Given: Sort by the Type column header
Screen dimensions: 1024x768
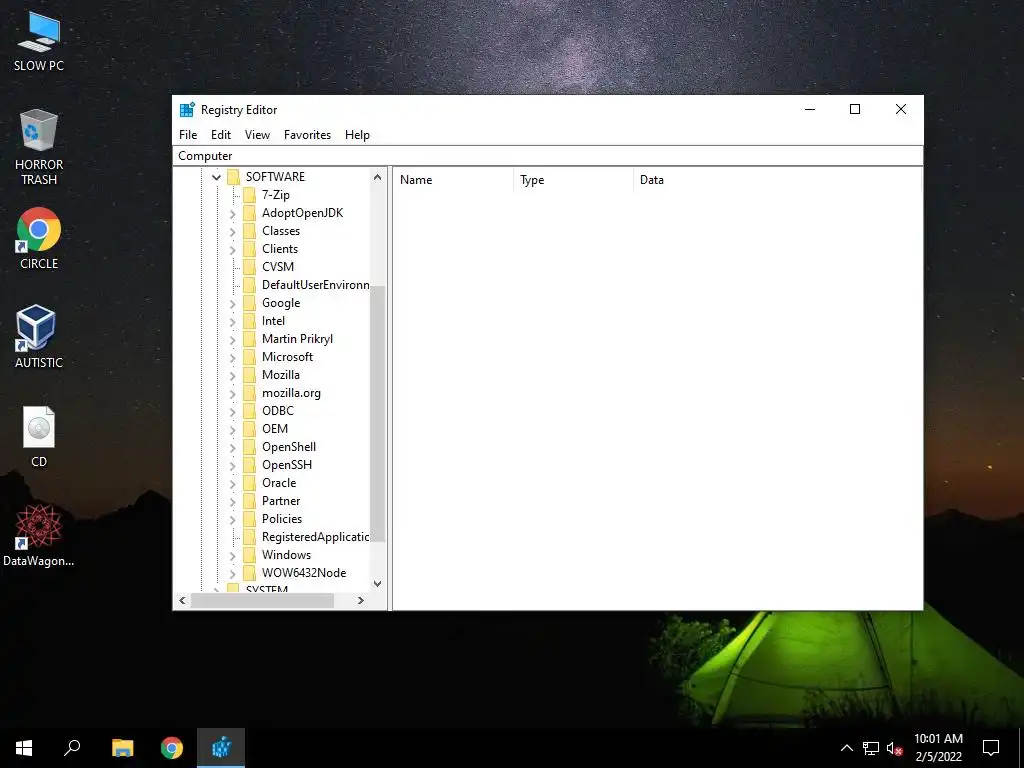Looking at the screenshot, I should point(573,180).
